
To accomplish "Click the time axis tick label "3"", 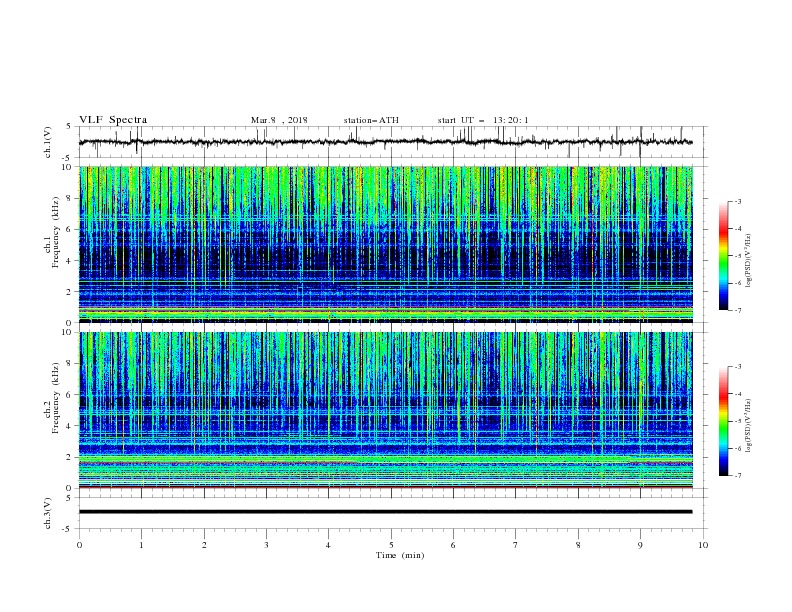I will point(266,545).
